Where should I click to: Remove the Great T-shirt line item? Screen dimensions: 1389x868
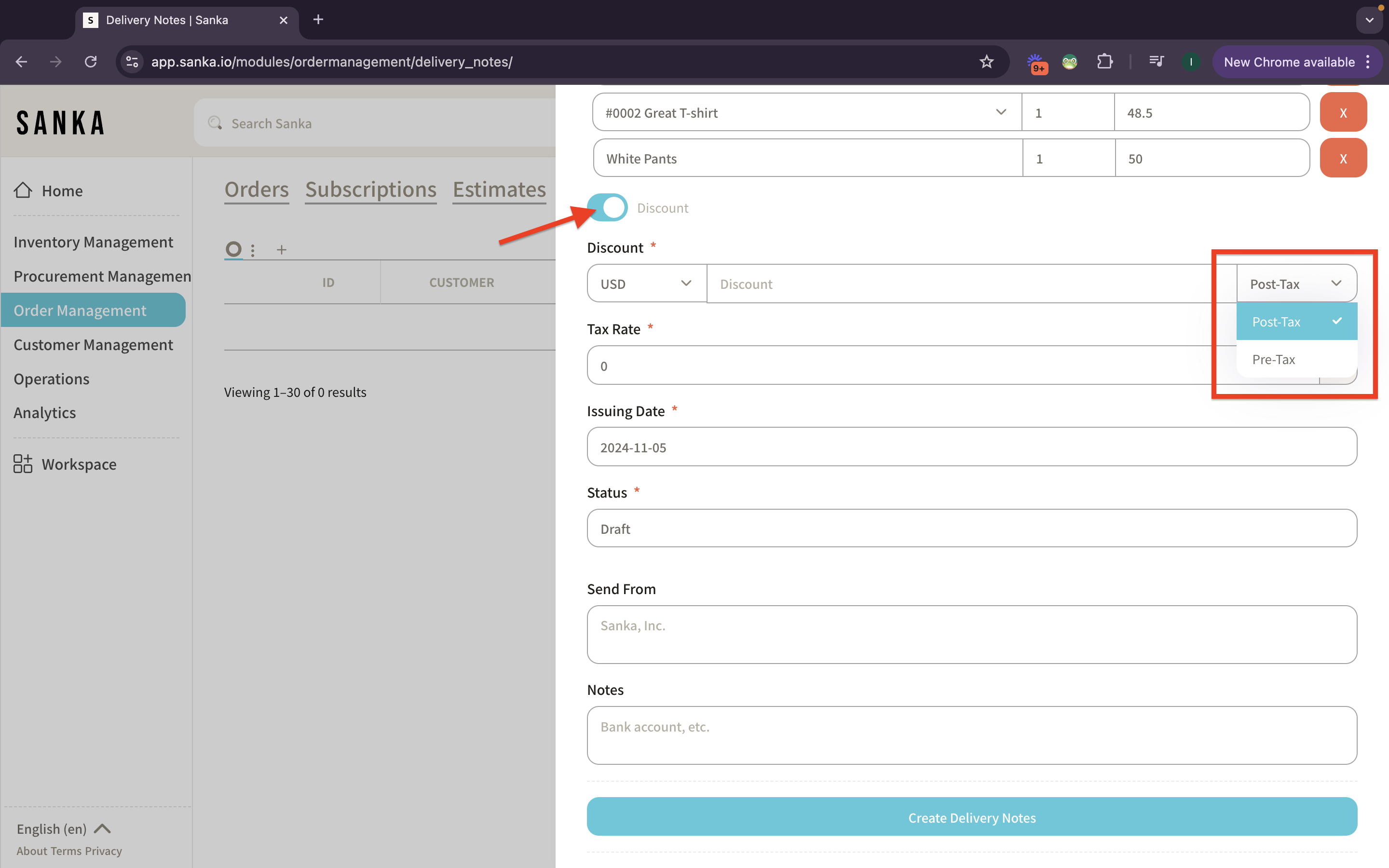click(1343, 112)
